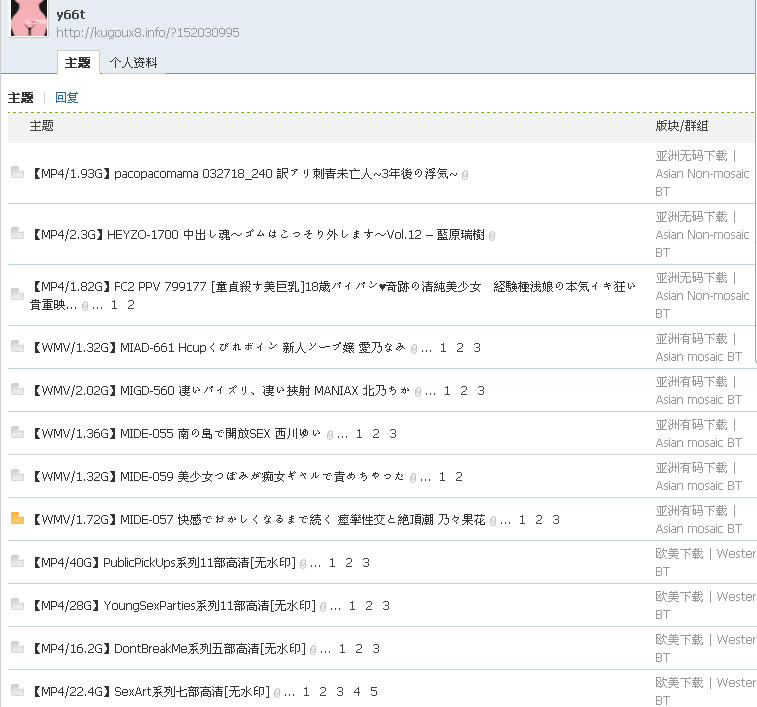Viewport: 757px width, 707px height.
Task: Click the attachment icon after the HEYZO-1700 title
Action: [x=492, y=236]
